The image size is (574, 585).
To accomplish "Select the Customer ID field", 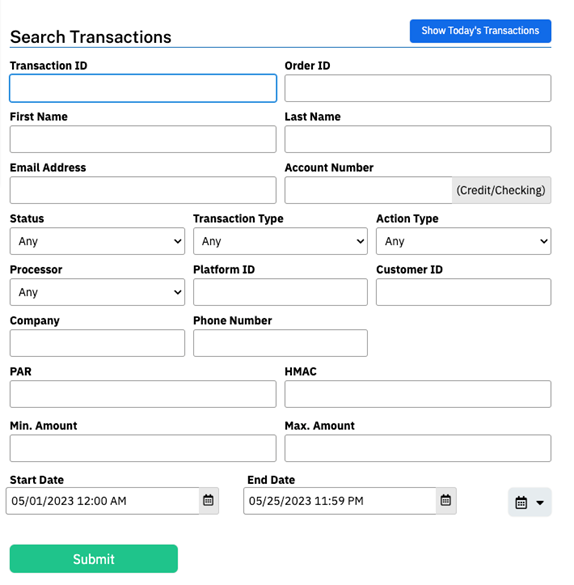I will pos(464,292).
